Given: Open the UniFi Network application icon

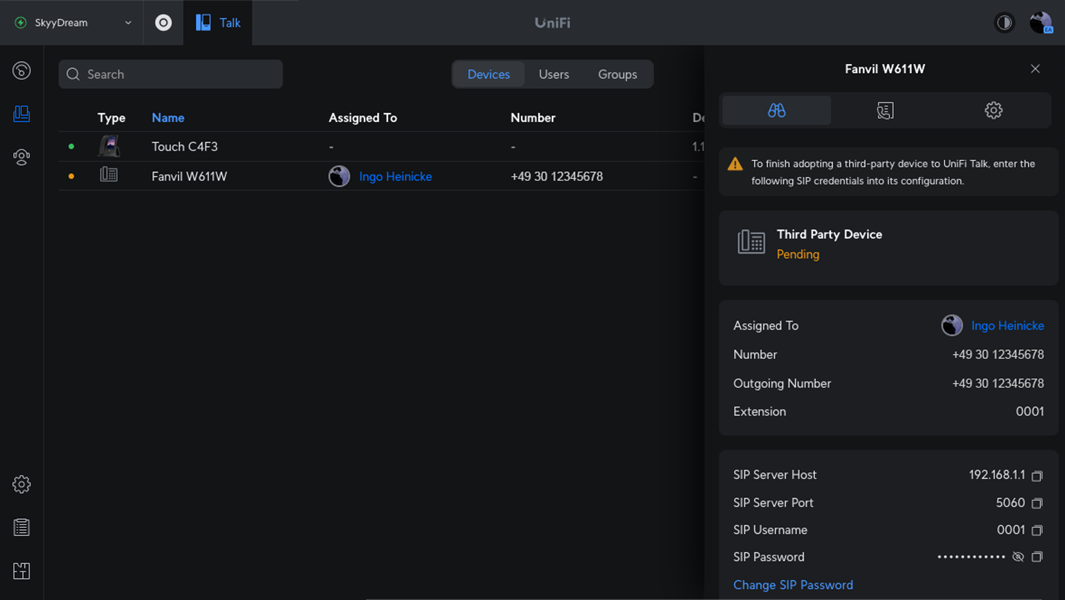Looking at the screenshot, I should pyautogui.click(x=163, y=22).
